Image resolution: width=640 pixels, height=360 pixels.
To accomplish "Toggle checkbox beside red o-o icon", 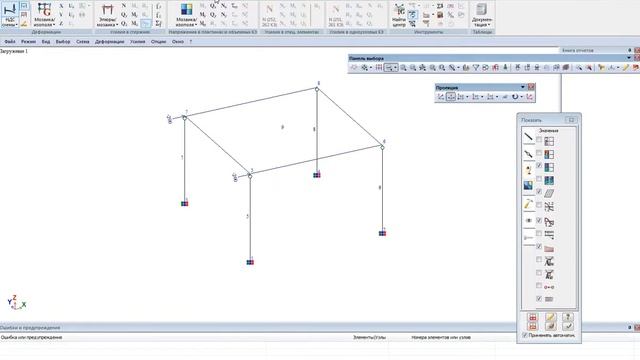I will point(539,285).
